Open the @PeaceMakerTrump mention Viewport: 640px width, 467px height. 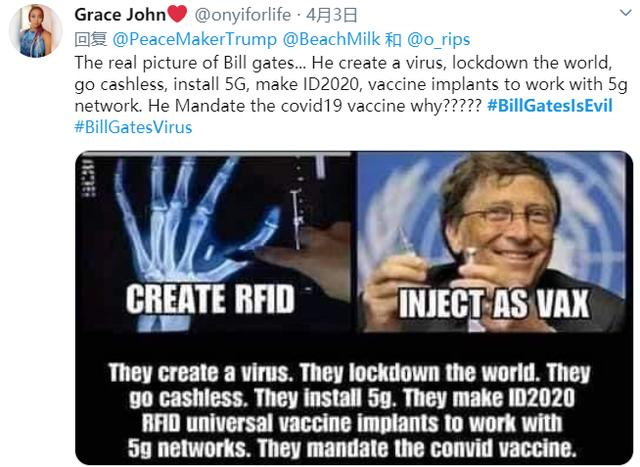(194, 40)
